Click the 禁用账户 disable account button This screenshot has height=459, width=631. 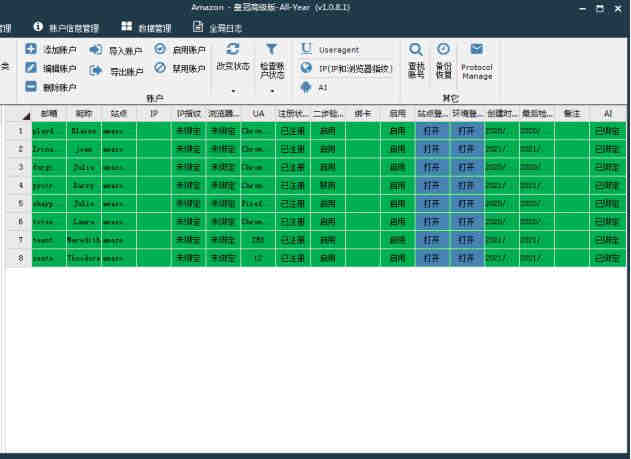tap(180, 68)
